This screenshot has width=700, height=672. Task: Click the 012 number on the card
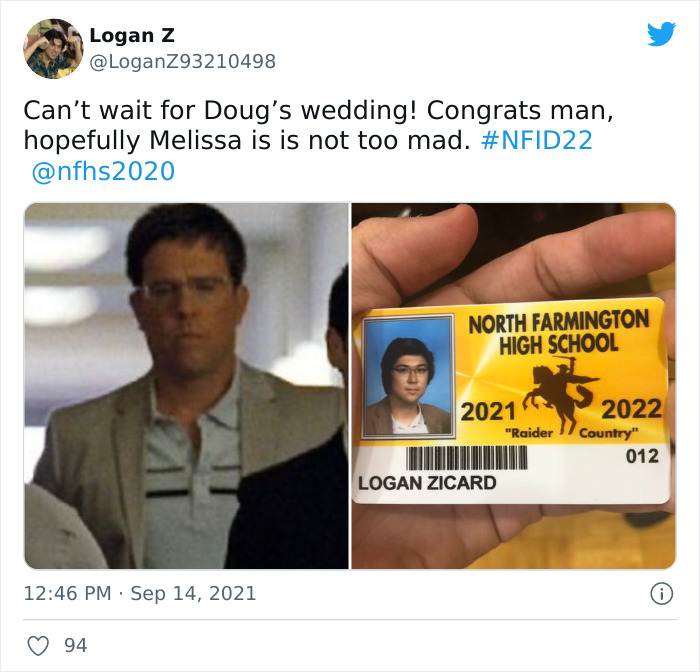(642, 456)
